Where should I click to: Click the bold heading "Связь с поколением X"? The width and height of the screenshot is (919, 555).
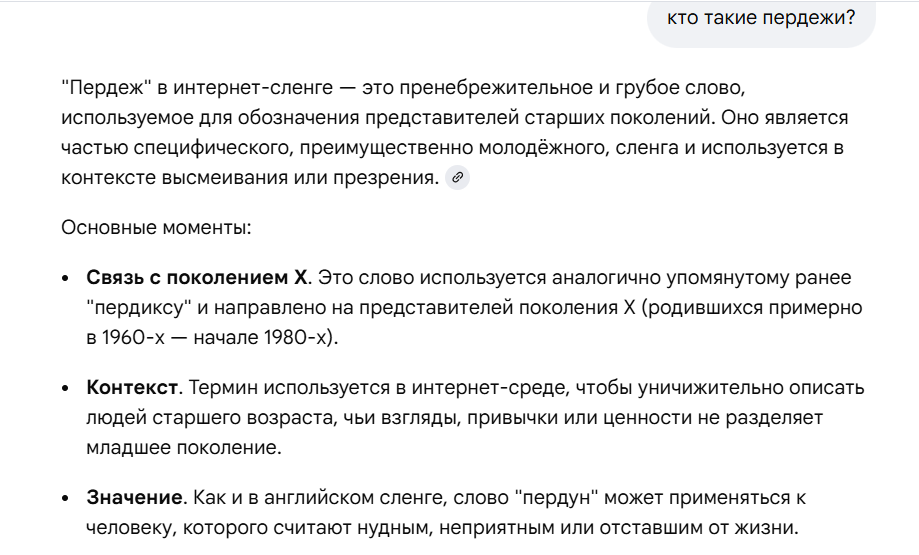(199, 276)
